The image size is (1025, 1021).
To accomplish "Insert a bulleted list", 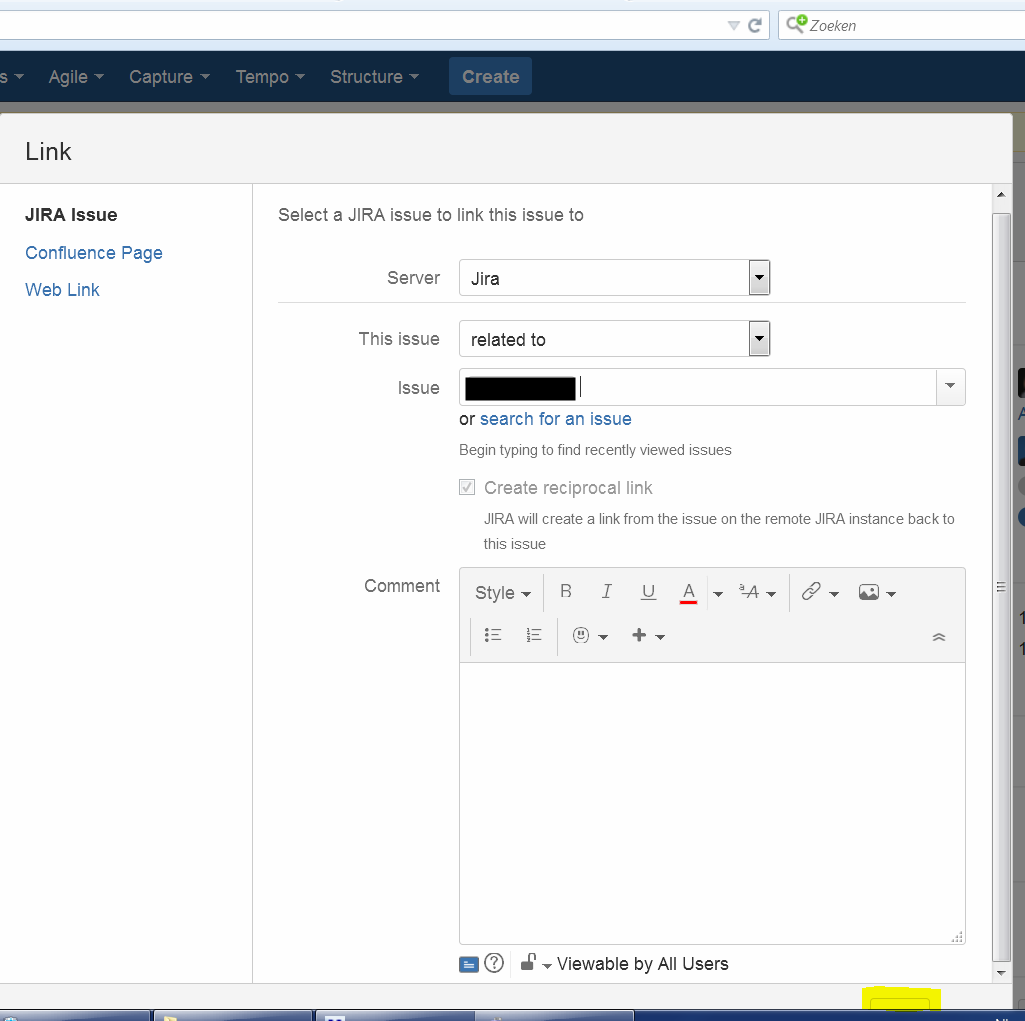I will coord(493,635).
